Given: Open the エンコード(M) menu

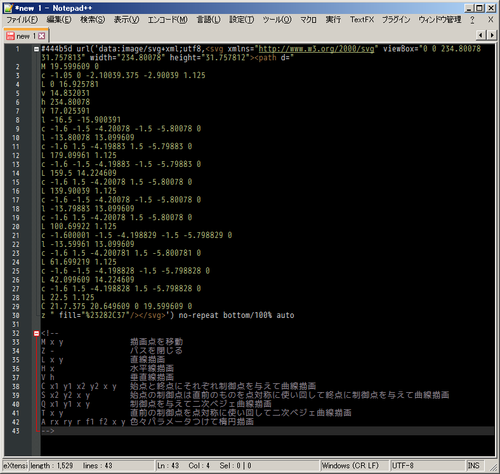Looking at the screenshot, I should click(x=168, y=20).
